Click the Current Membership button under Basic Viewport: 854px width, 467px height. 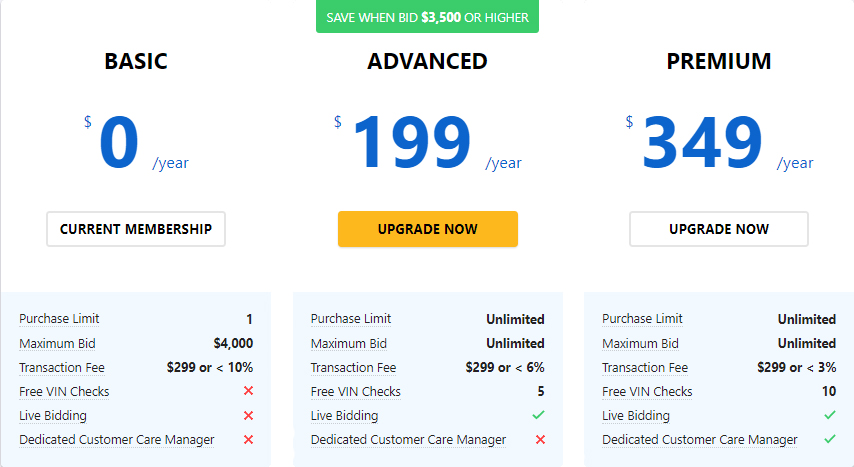136,229
